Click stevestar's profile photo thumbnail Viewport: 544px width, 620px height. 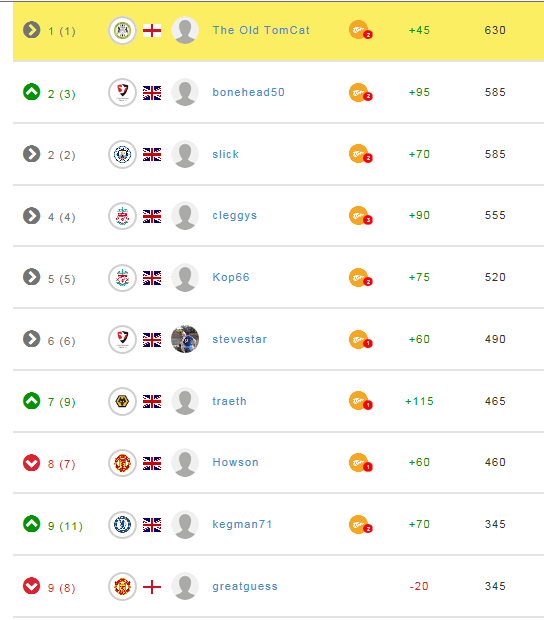185,339
